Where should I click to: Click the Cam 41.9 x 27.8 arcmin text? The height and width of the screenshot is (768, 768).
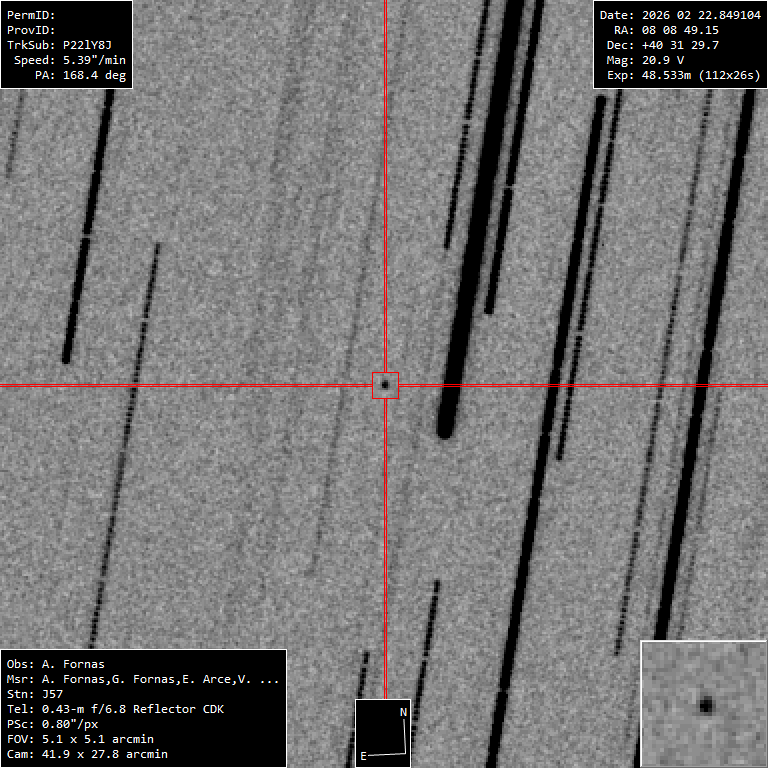point(87,754)
